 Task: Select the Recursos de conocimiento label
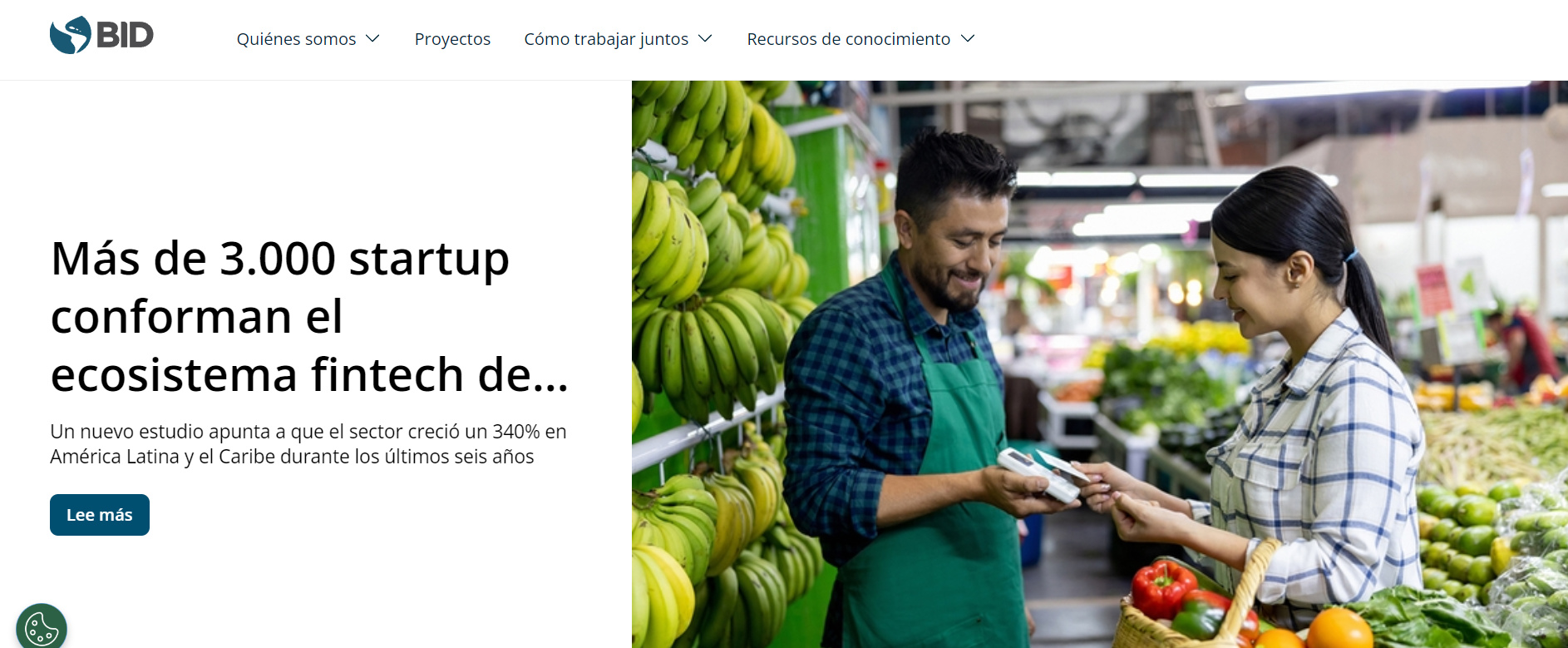click(848, 39)
